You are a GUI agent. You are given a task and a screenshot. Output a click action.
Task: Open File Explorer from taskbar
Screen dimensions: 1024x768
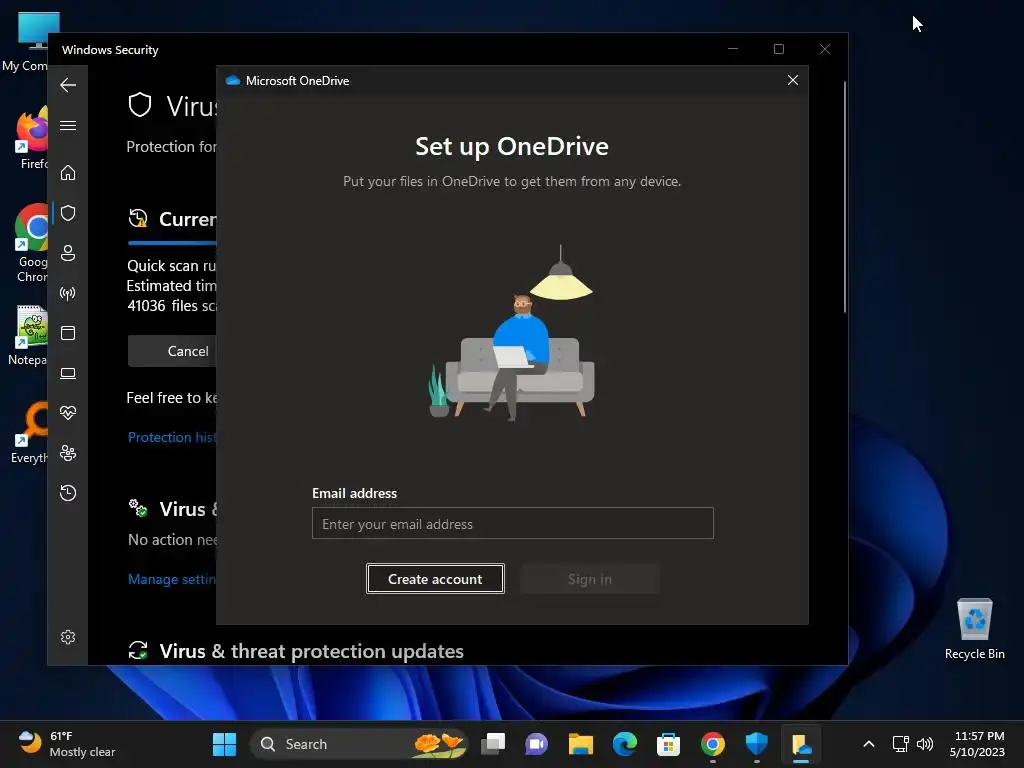(581, 744)
